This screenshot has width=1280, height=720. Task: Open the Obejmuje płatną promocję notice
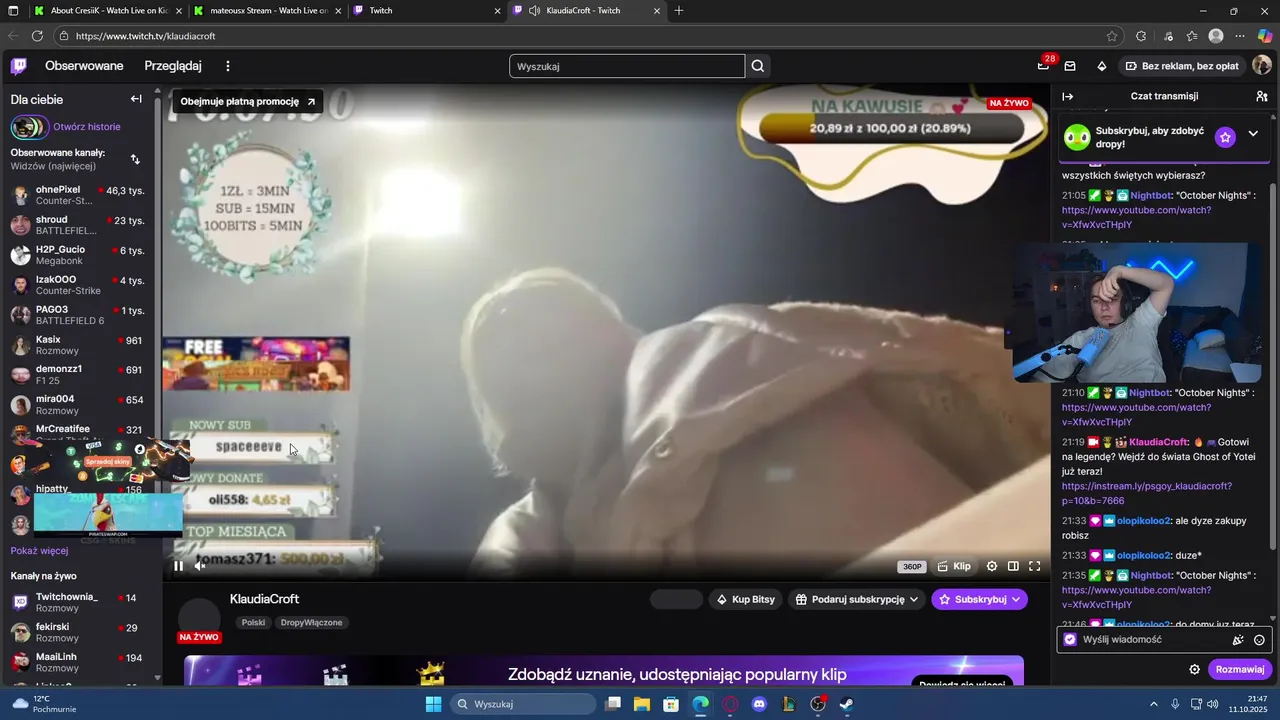[248, 101]
